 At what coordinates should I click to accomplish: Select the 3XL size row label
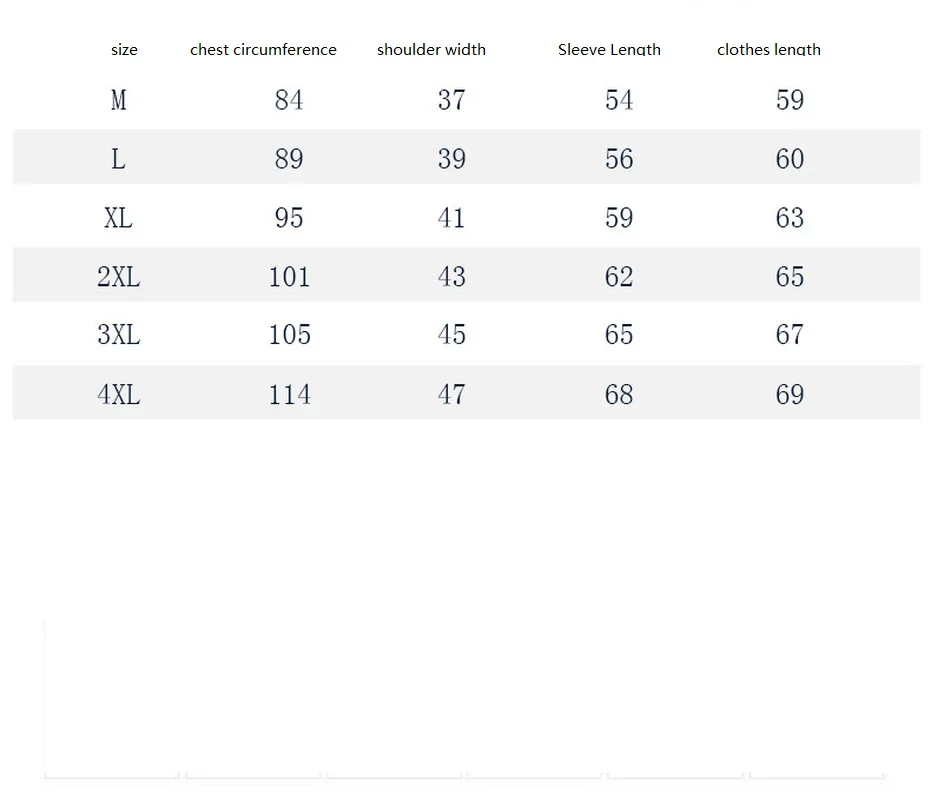119,334
